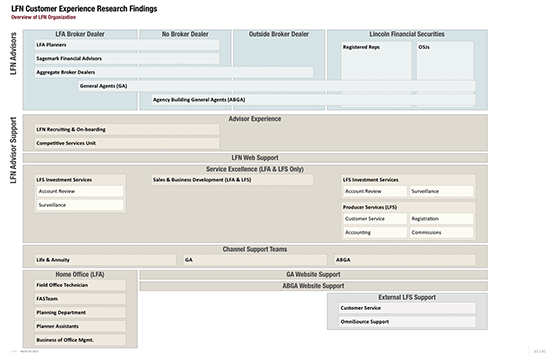Select the 'Channel Support Teams' header
Image resolution: width=560 pixels, height=360 pixels.
coord(255,249)
